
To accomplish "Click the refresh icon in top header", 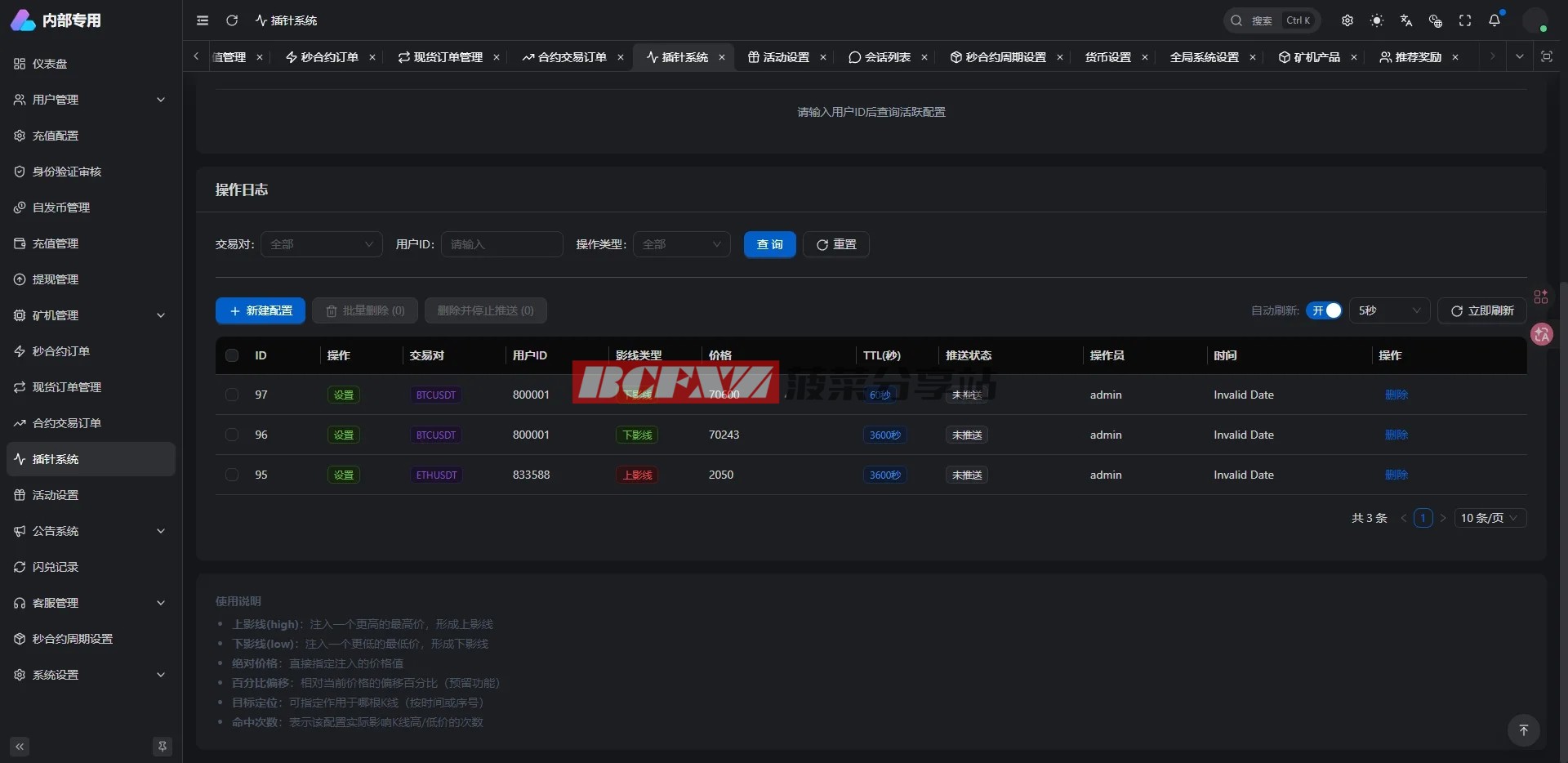I will click(232, 20).
